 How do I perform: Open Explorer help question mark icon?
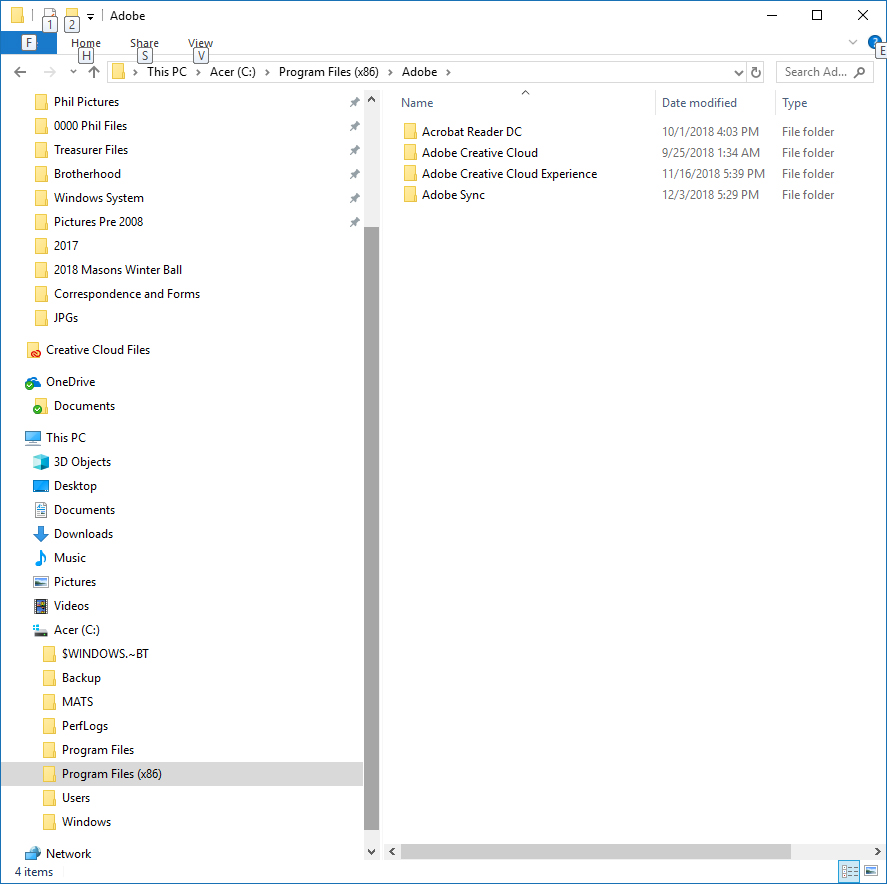tap(874, 42)
